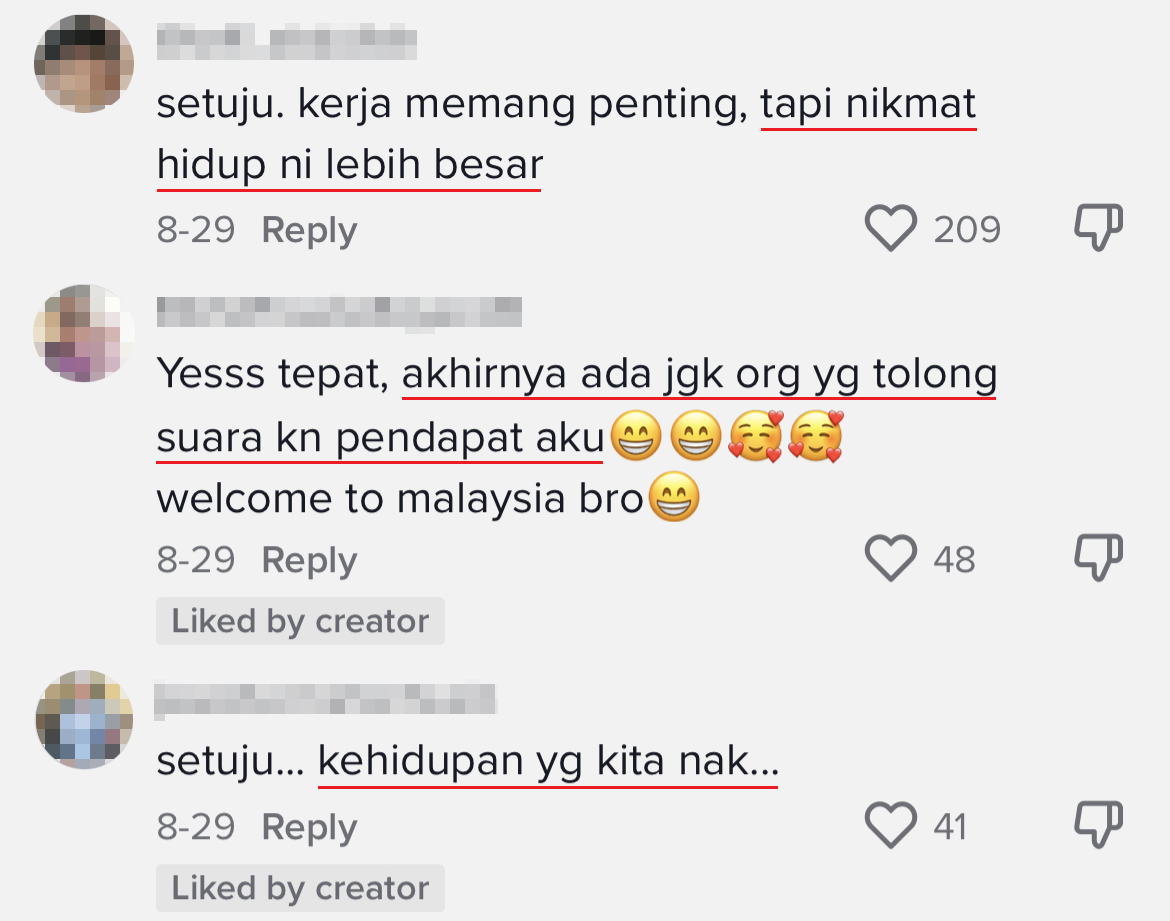Screen dimensions: 1170x921
Task: Like the comment with 48 likes
Action: click(x=890, y=558)
